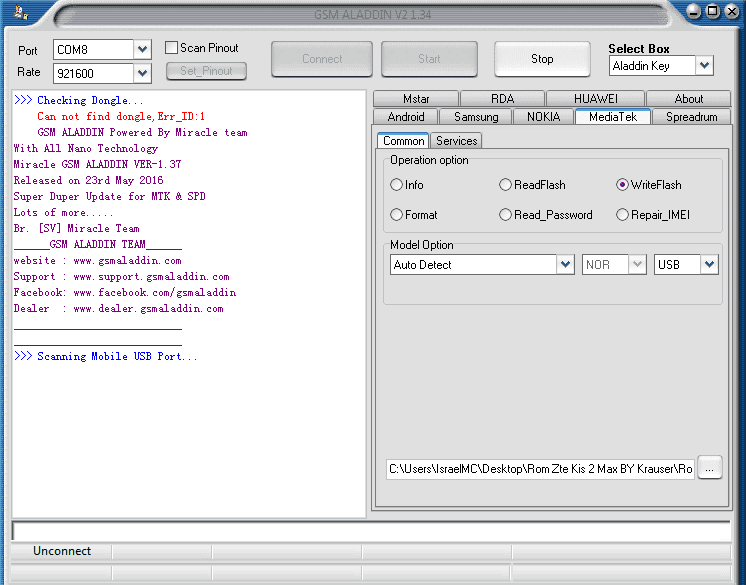Click 'Released on 23rd May 2016' log line

[88, 180]
